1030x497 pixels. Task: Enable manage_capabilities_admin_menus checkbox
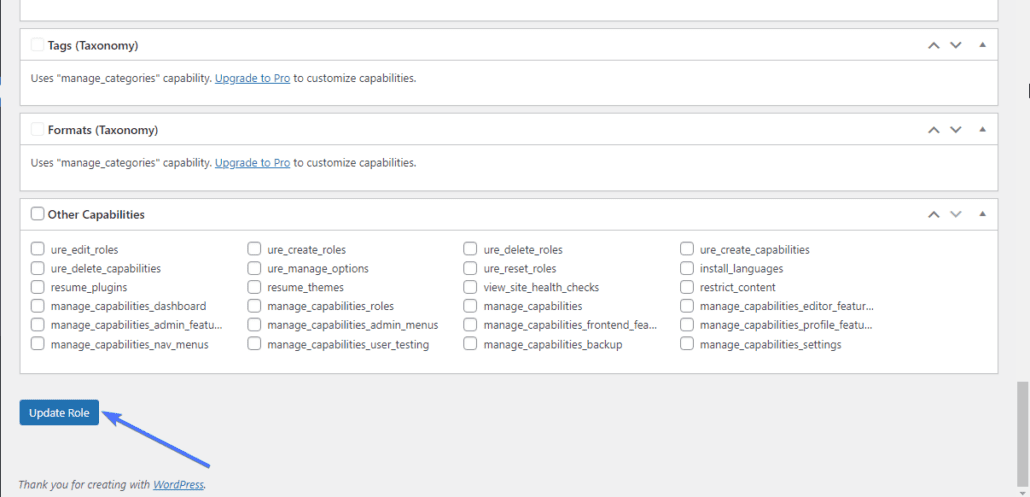point(254,325)
